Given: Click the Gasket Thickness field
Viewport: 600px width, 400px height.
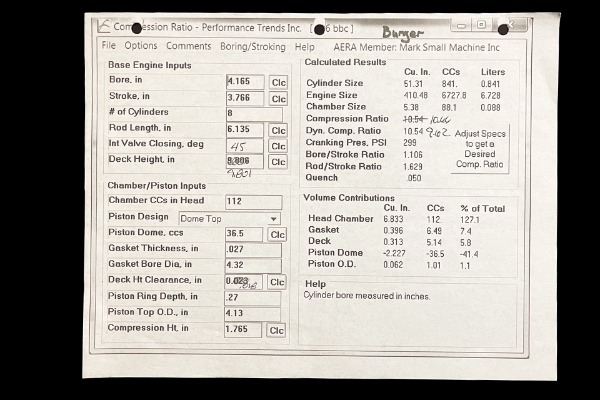Looking at the screenshot, I should pos(253,250).
